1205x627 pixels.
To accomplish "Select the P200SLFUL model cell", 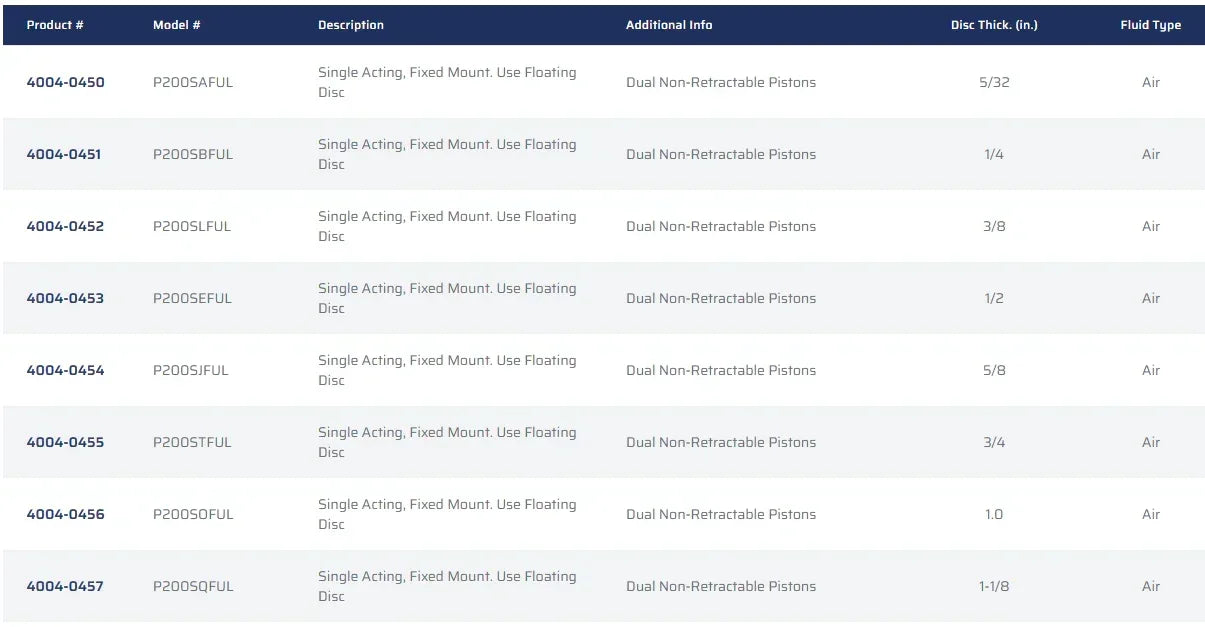I will (x=192, y=226).
